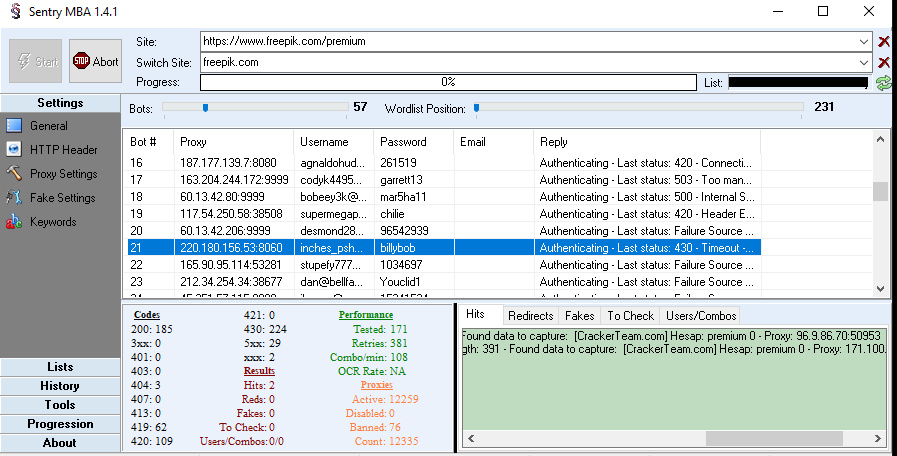
Task: Open the Progression sidebar section
Action: (60, 424)
